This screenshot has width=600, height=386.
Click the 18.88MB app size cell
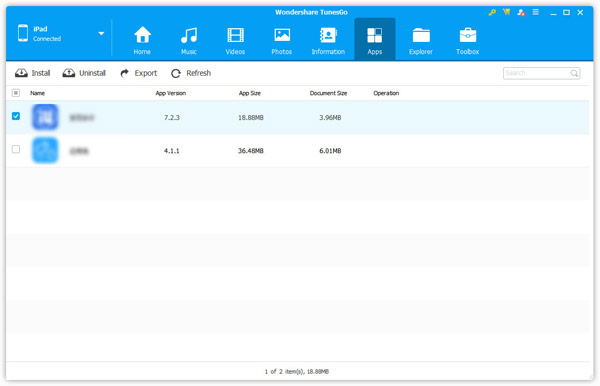coord(251,117)
